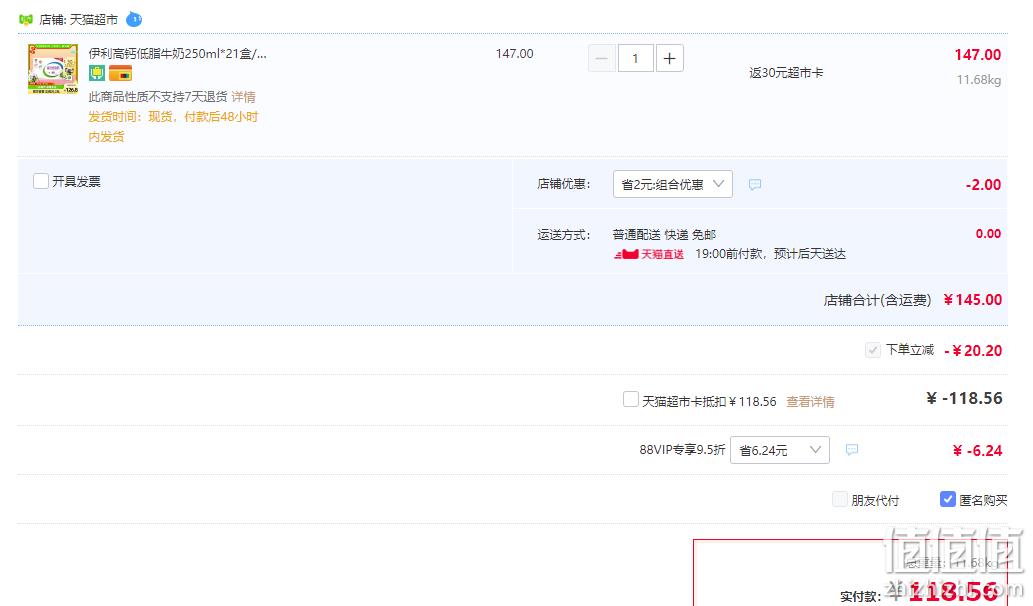Open the 查看详情 link for supermarket card
Screen dimensions: 1033x606
coord(810,401)
